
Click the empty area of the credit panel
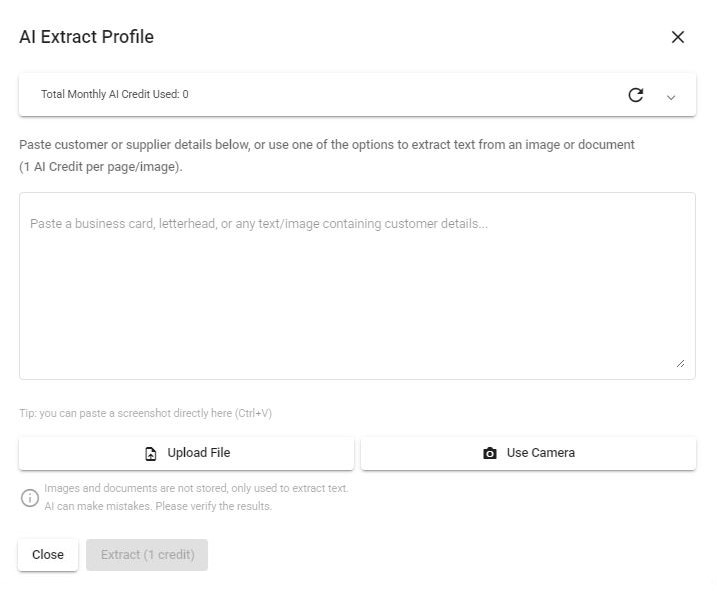(402, 95)
